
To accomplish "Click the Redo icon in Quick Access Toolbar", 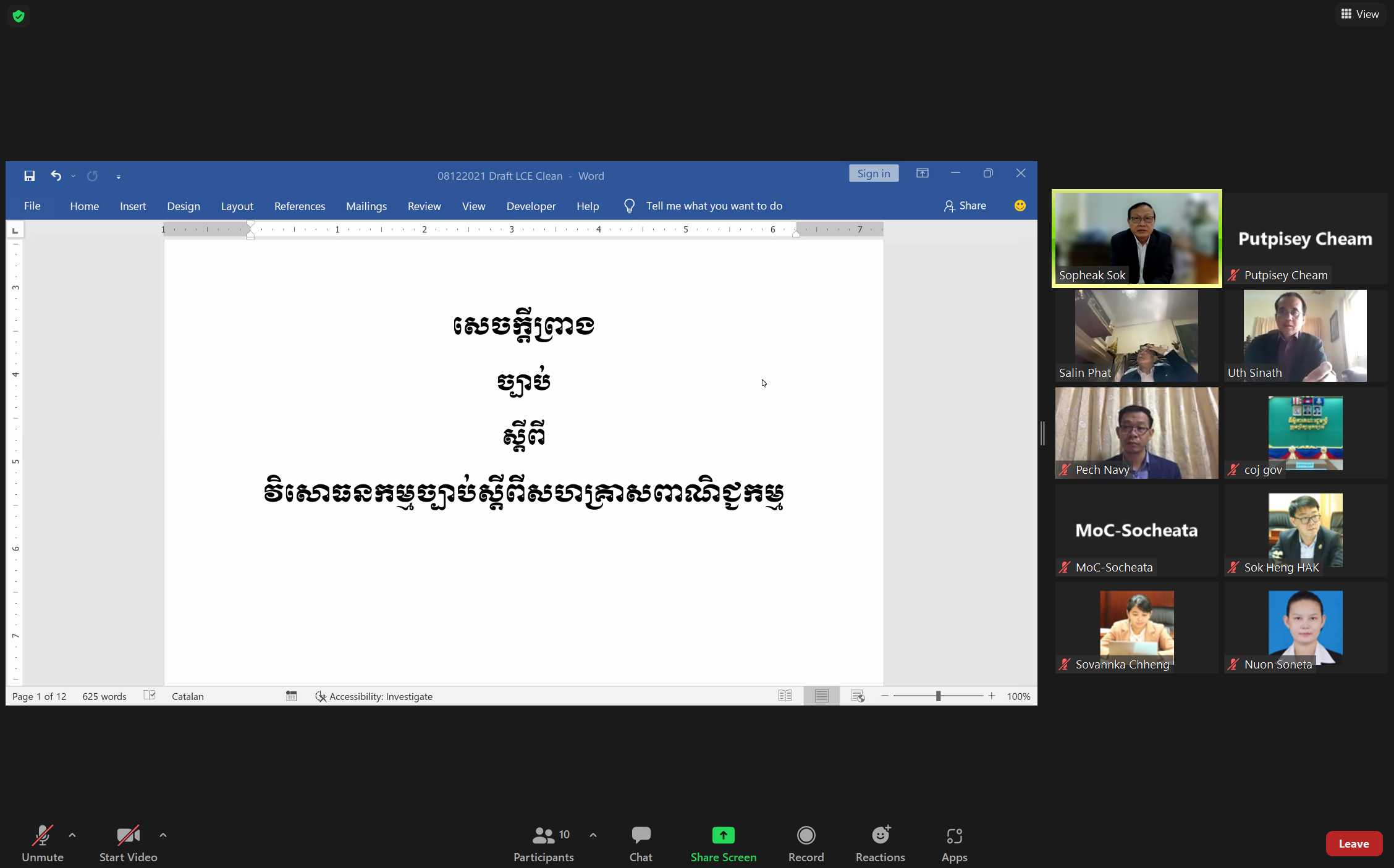I will [x=92, y=175].
